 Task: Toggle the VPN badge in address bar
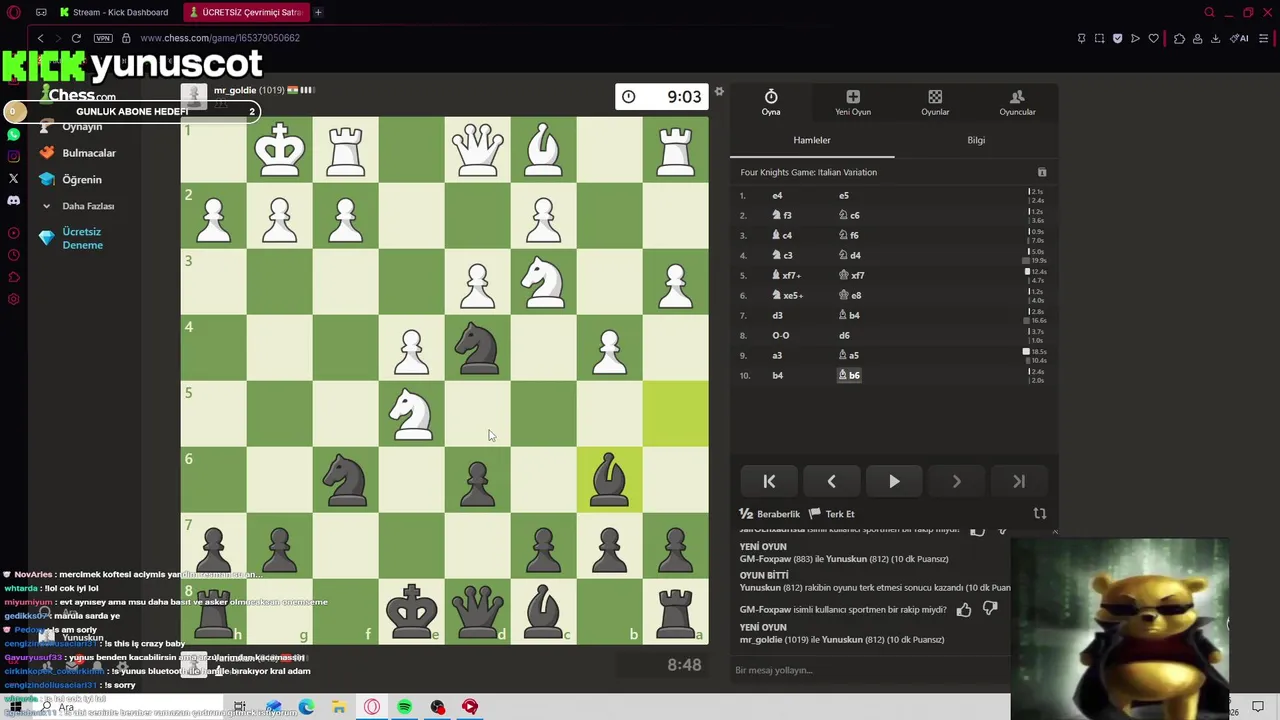[x=103, y=38]
